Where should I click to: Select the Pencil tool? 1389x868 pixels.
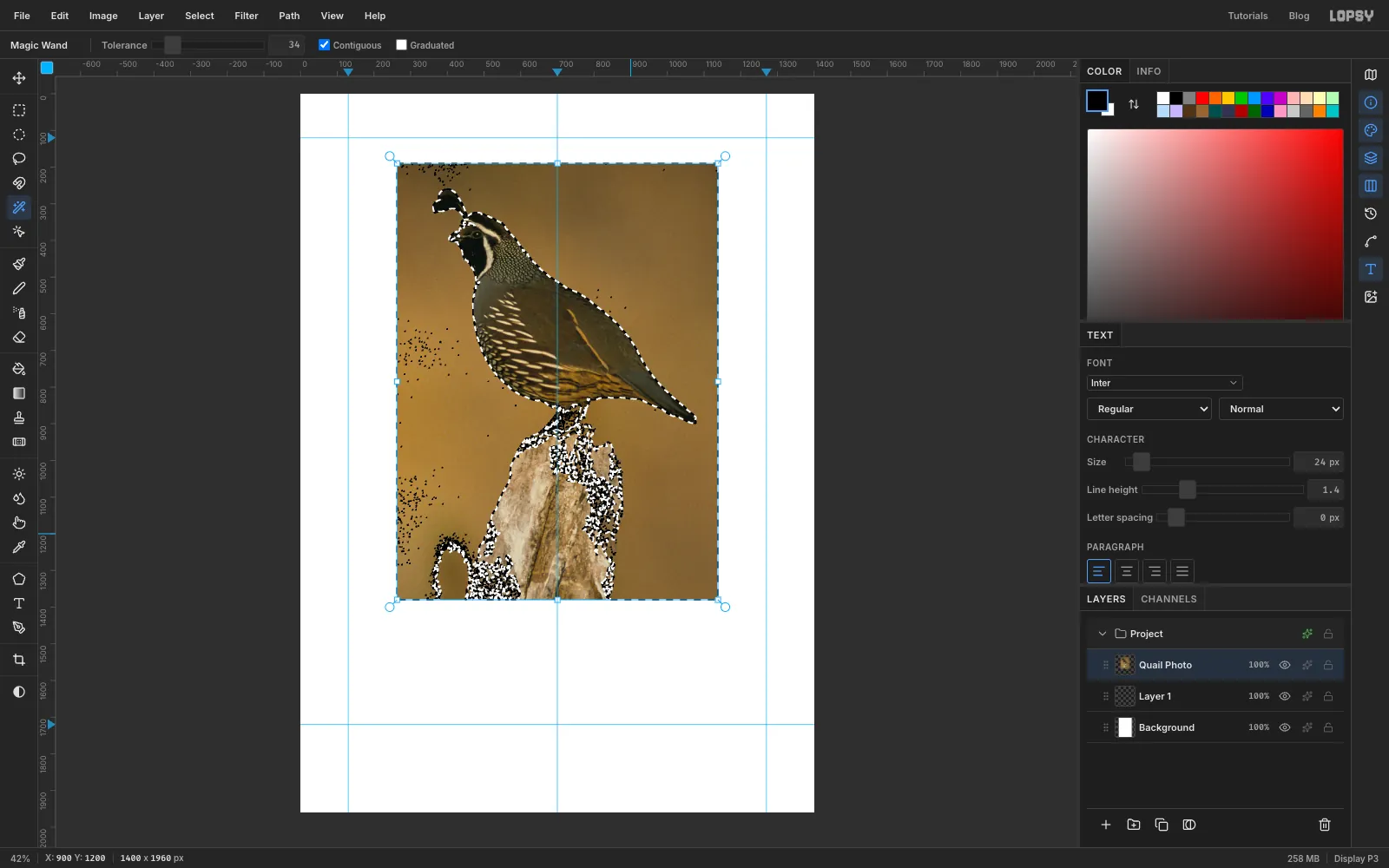(x=19, y=288)
